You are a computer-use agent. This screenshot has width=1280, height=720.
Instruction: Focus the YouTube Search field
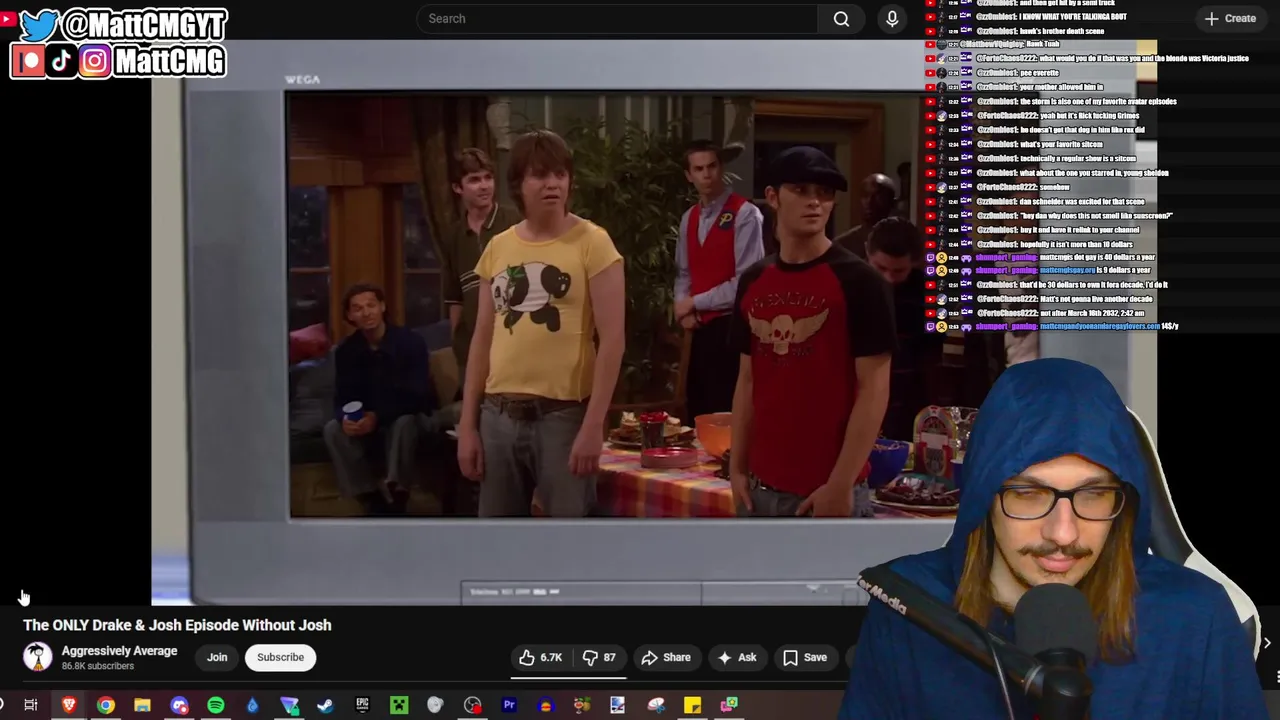point(618,18)
